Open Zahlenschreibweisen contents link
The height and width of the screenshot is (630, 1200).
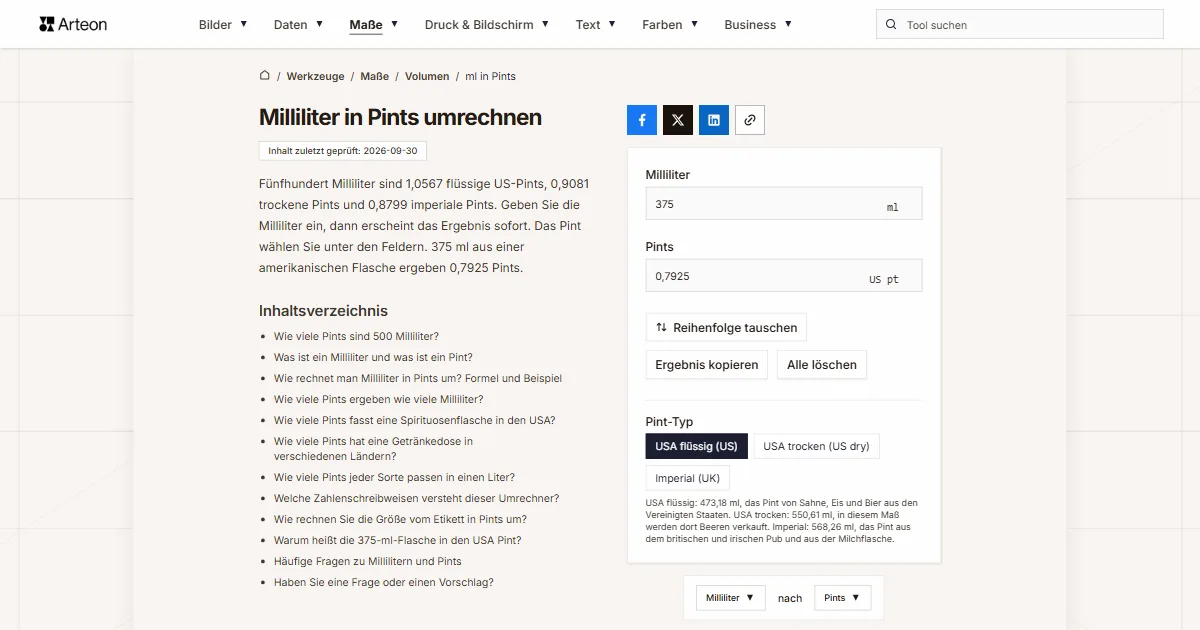416,498
